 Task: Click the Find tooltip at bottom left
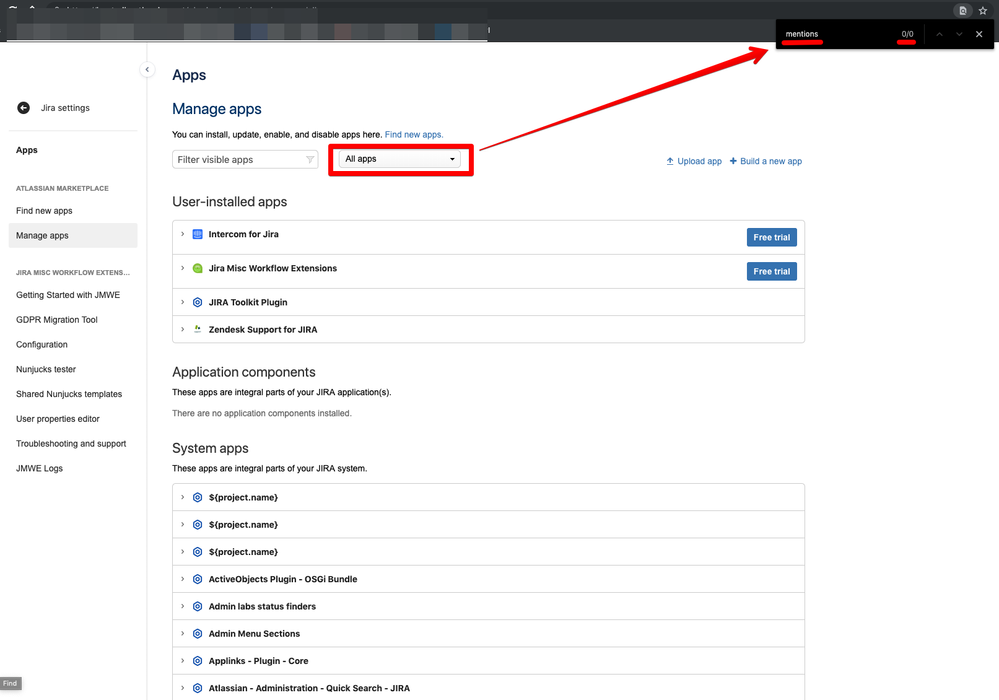[x=11, y=683]
